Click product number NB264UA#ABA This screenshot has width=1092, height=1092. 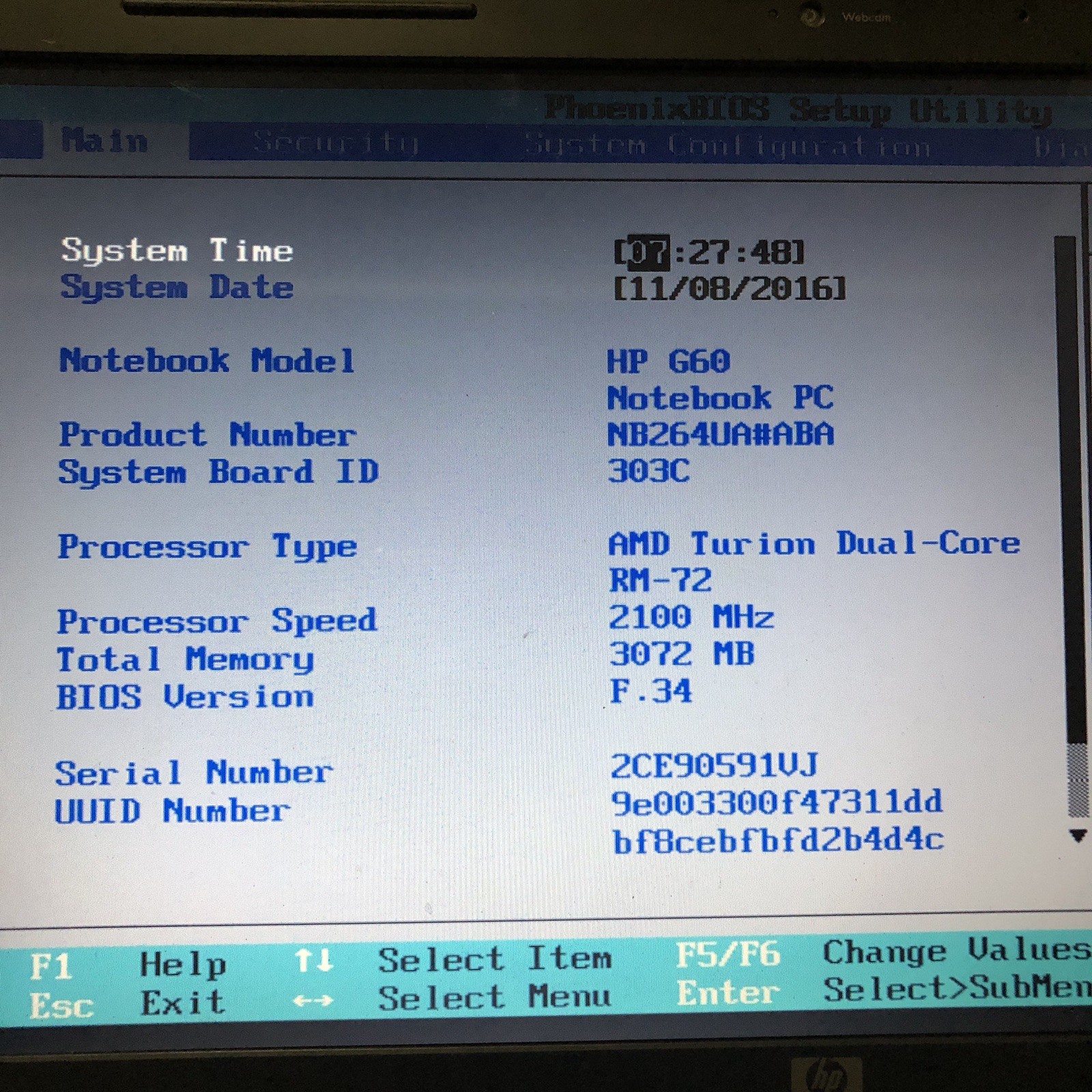[720, 434]
